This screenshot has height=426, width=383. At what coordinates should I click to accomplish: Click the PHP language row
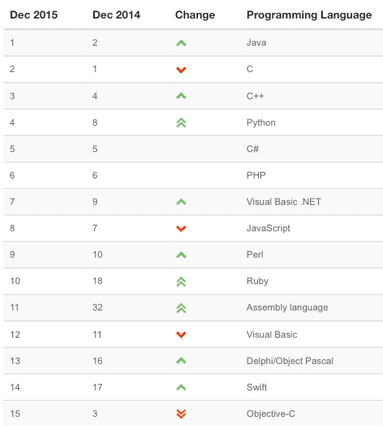[x=193, y=175]
